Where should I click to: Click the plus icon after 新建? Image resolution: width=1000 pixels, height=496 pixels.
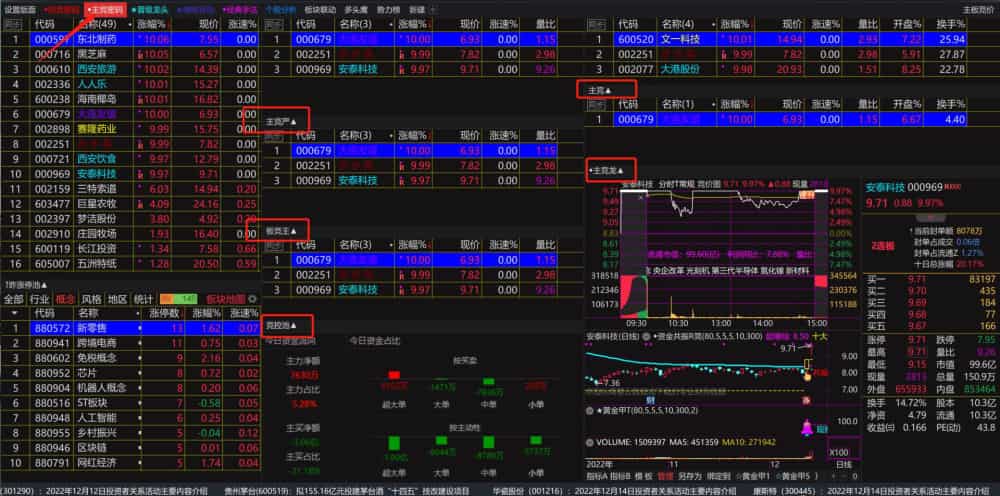click(x=434, y=10)
